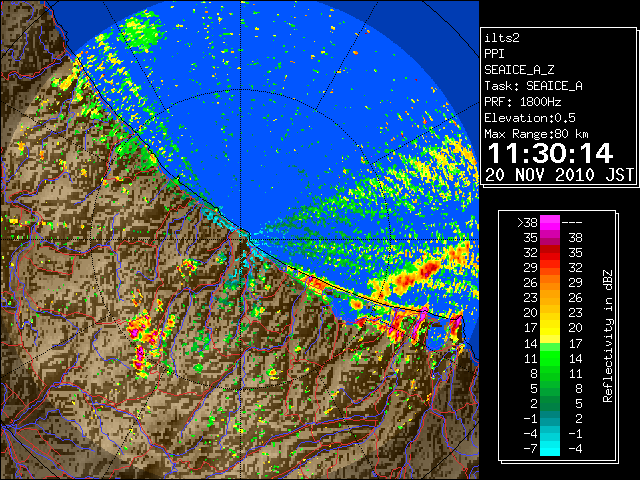The image size is (640, 480).
Task: Select the 20 NOV 2010 JST date
Action: (x=559, y=175)
